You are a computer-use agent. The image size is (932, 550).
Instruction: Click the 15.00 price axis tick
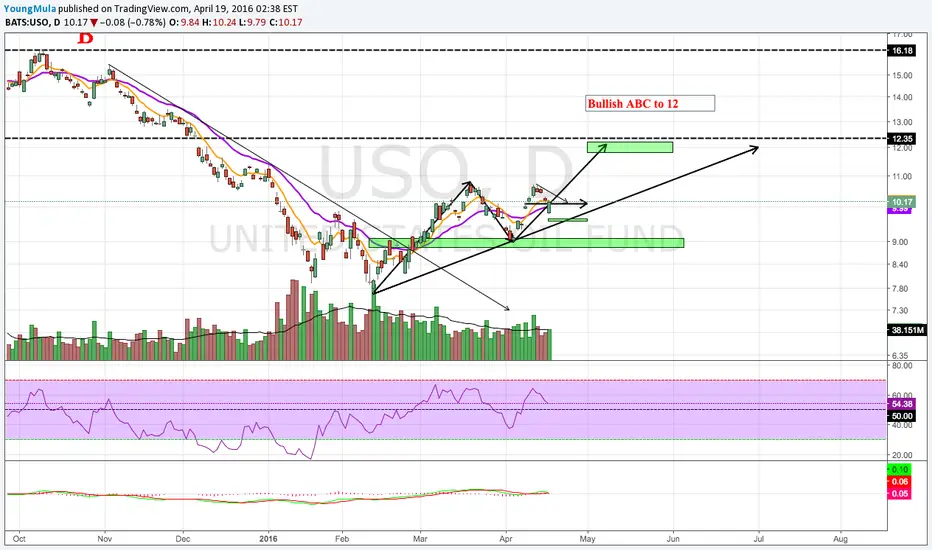point(902,76)
